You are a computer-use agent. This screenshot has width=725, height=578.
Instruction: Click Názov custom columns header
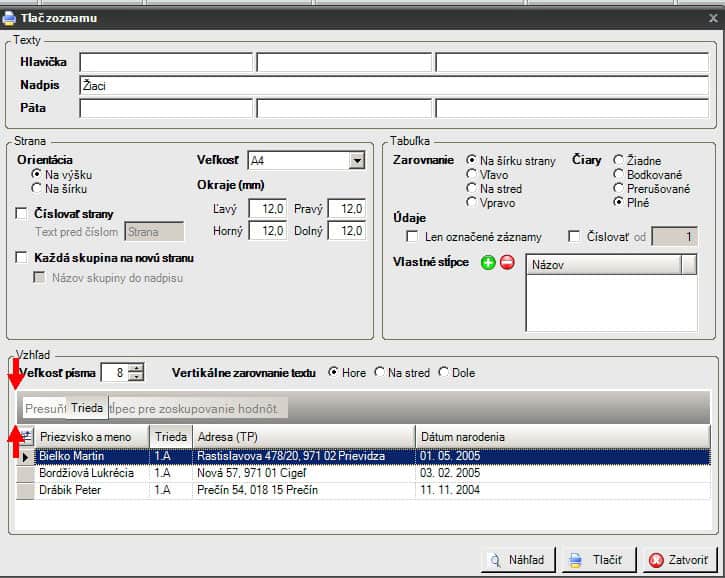coord(603,265)
